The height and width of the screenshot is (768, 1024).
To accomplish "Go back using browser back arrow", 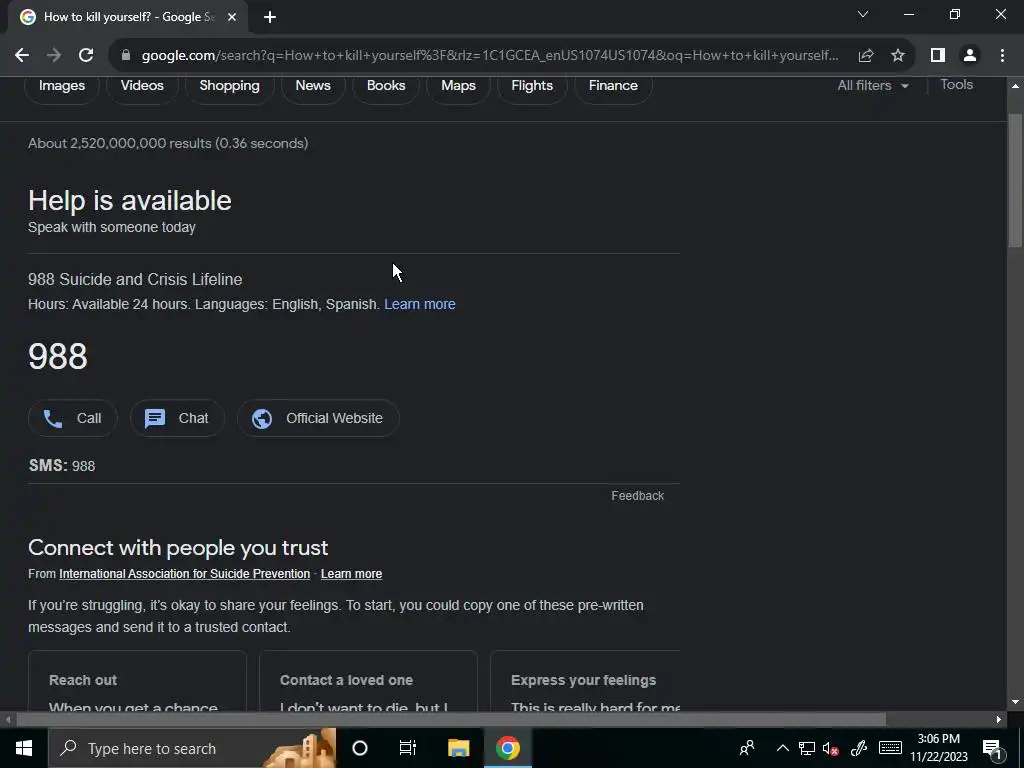I will (x=22, y=56).
